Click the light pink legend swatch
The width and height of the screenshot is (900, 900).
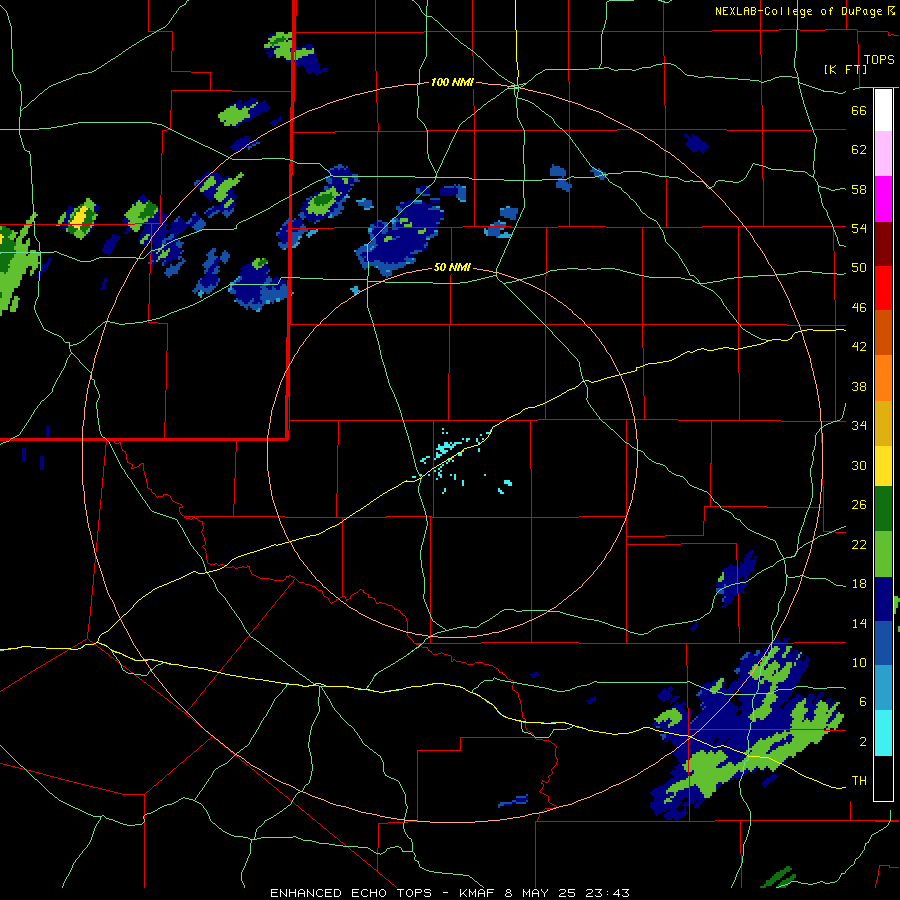coord(883,153)
